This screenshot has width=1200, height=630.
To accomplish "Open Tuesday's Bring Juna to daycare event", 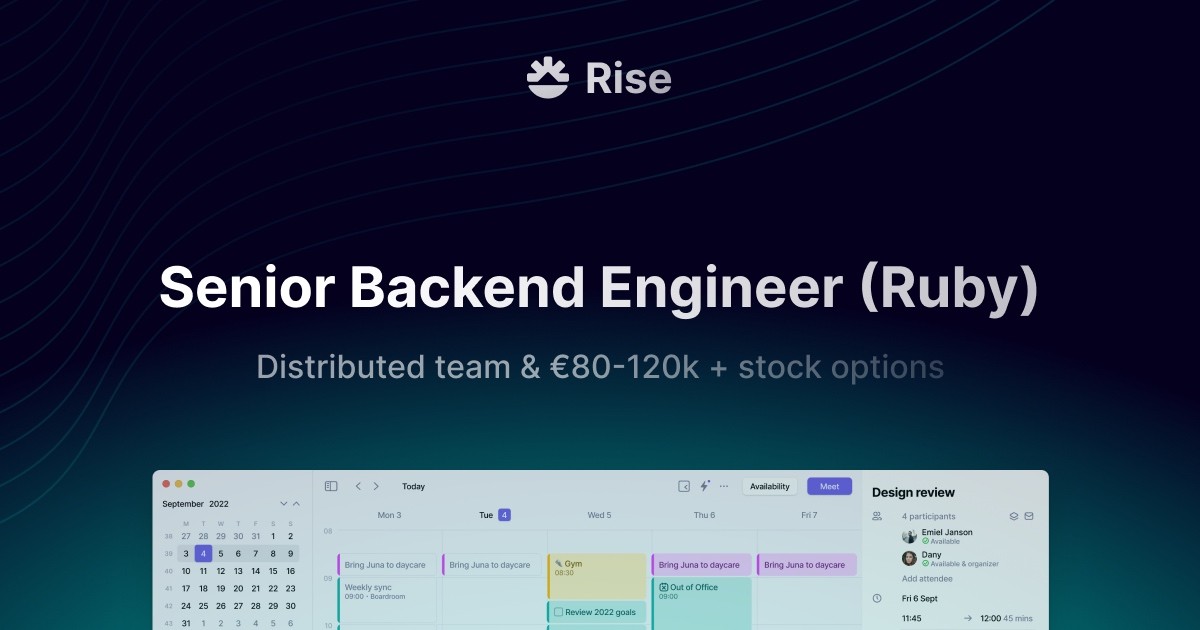I will pyautogui.click(x=492, y=565).
